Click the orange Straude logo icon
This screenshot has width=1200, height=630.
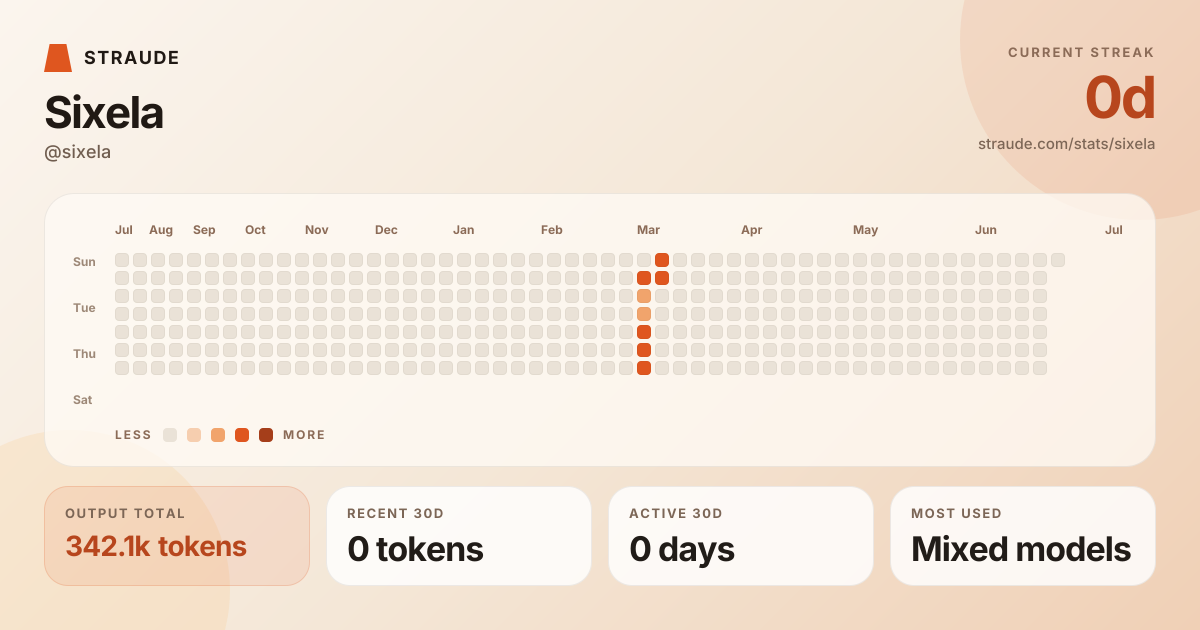[58, 58]
